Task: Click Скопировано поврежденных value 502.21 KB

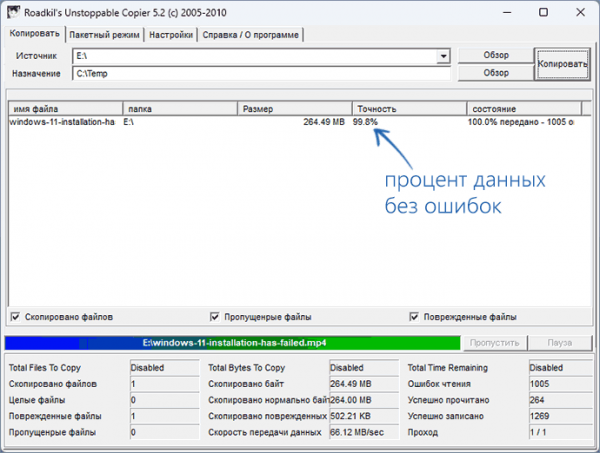Action: [x=364, y=416]
